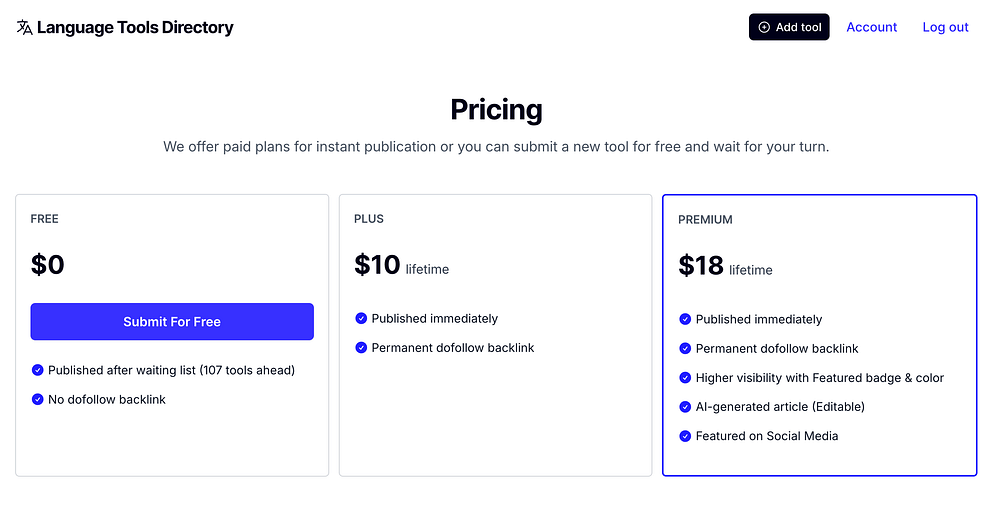Click the translate logo icon in header
The image size is (1000, 525).
[x=25, y=27]
